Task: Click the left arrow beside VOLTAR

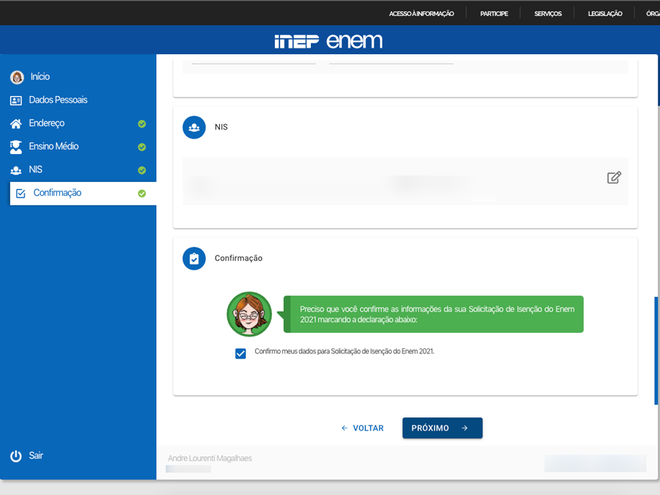Action: (x=344, y=428)
